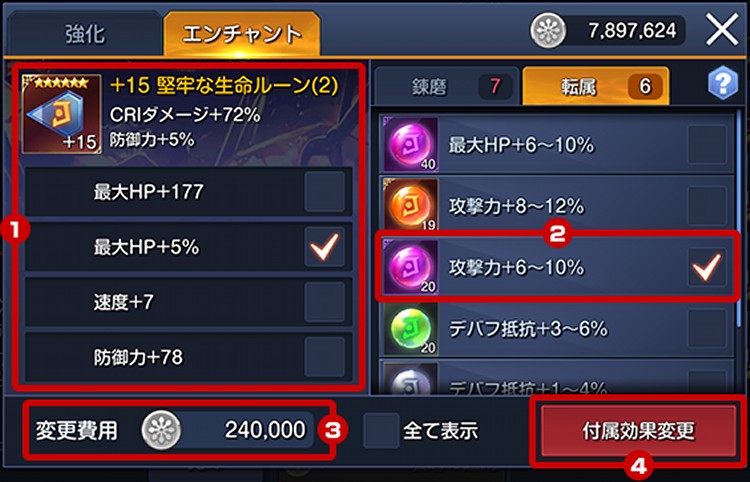
Task: Switch to the 強化 tab
Action: pos(85,34)
